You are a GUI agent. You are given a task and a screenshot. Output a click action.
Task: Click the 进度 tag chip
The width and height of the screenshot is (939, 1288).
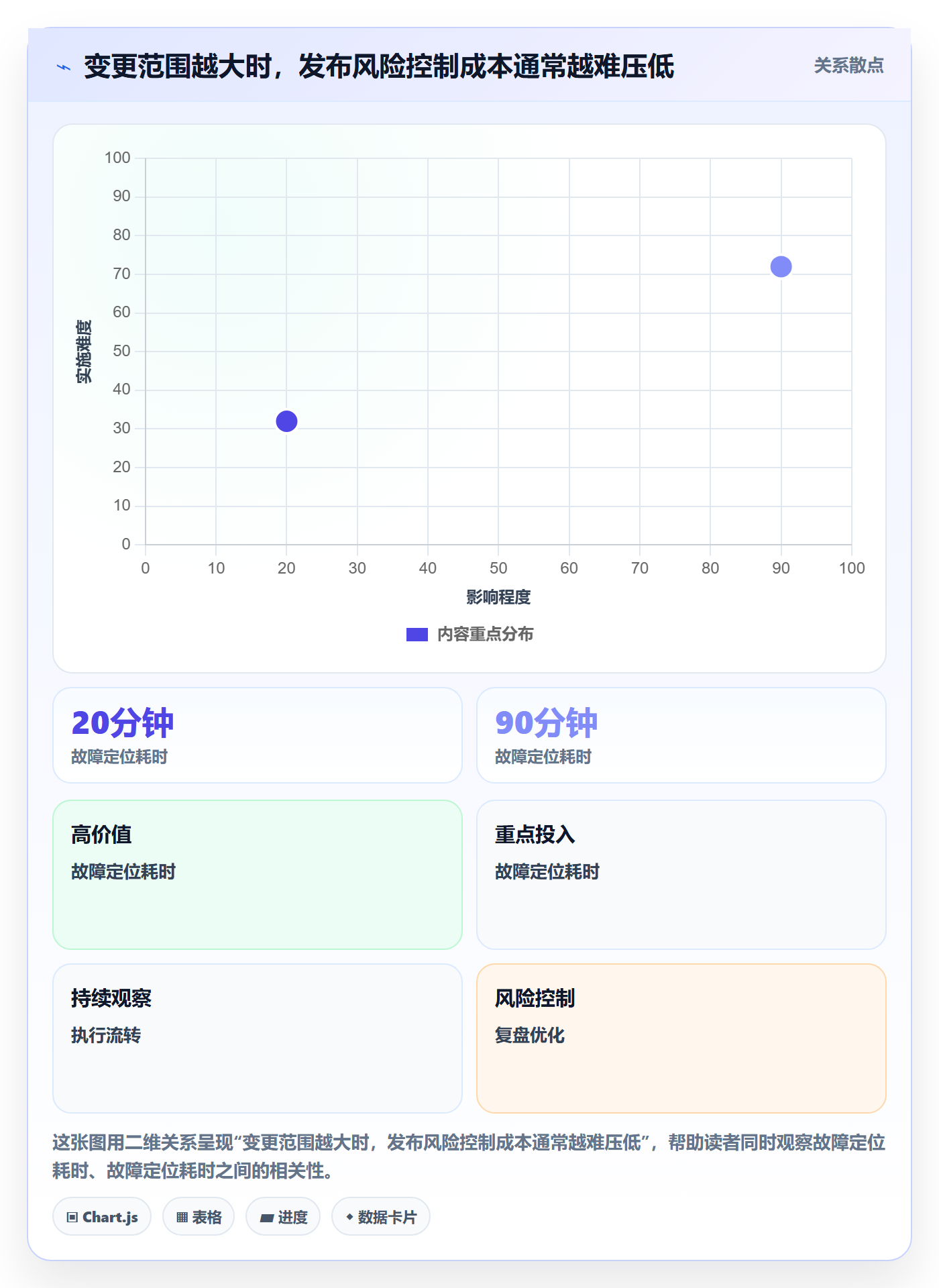pyautogui.click(x=283, y=1216)
